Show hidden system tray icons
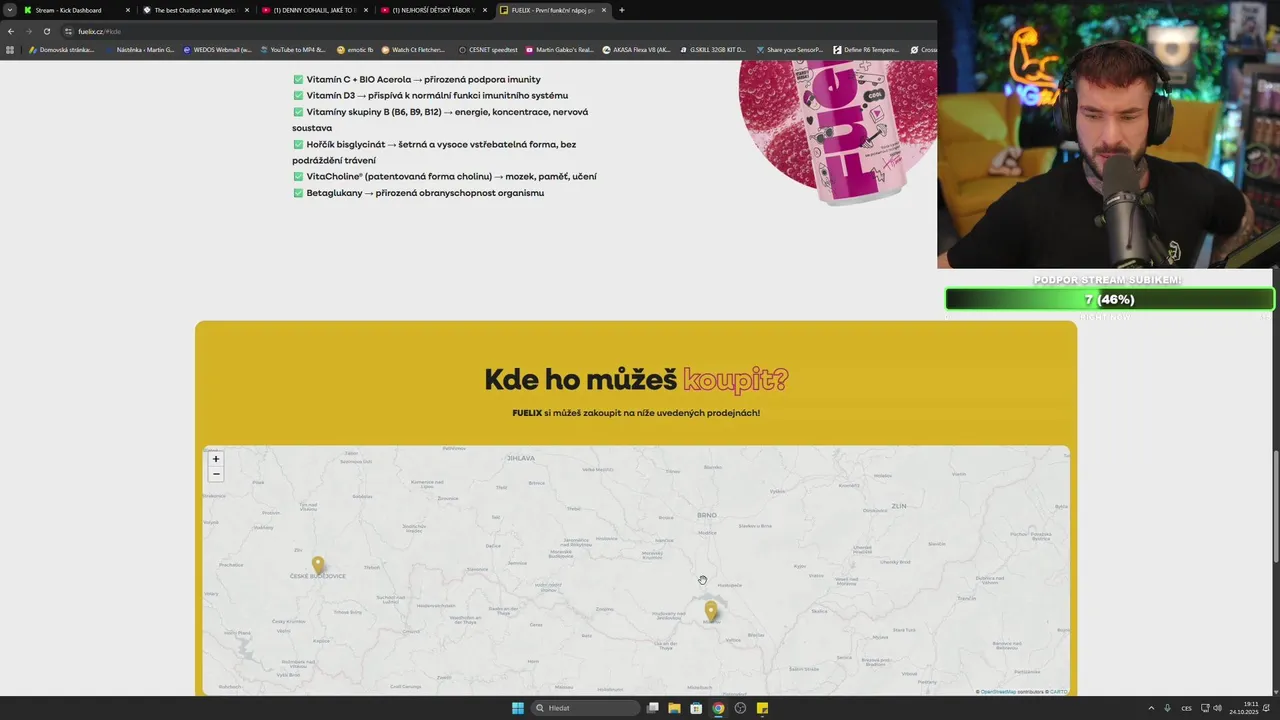Screen dimensions: 1280x720 1151,708
